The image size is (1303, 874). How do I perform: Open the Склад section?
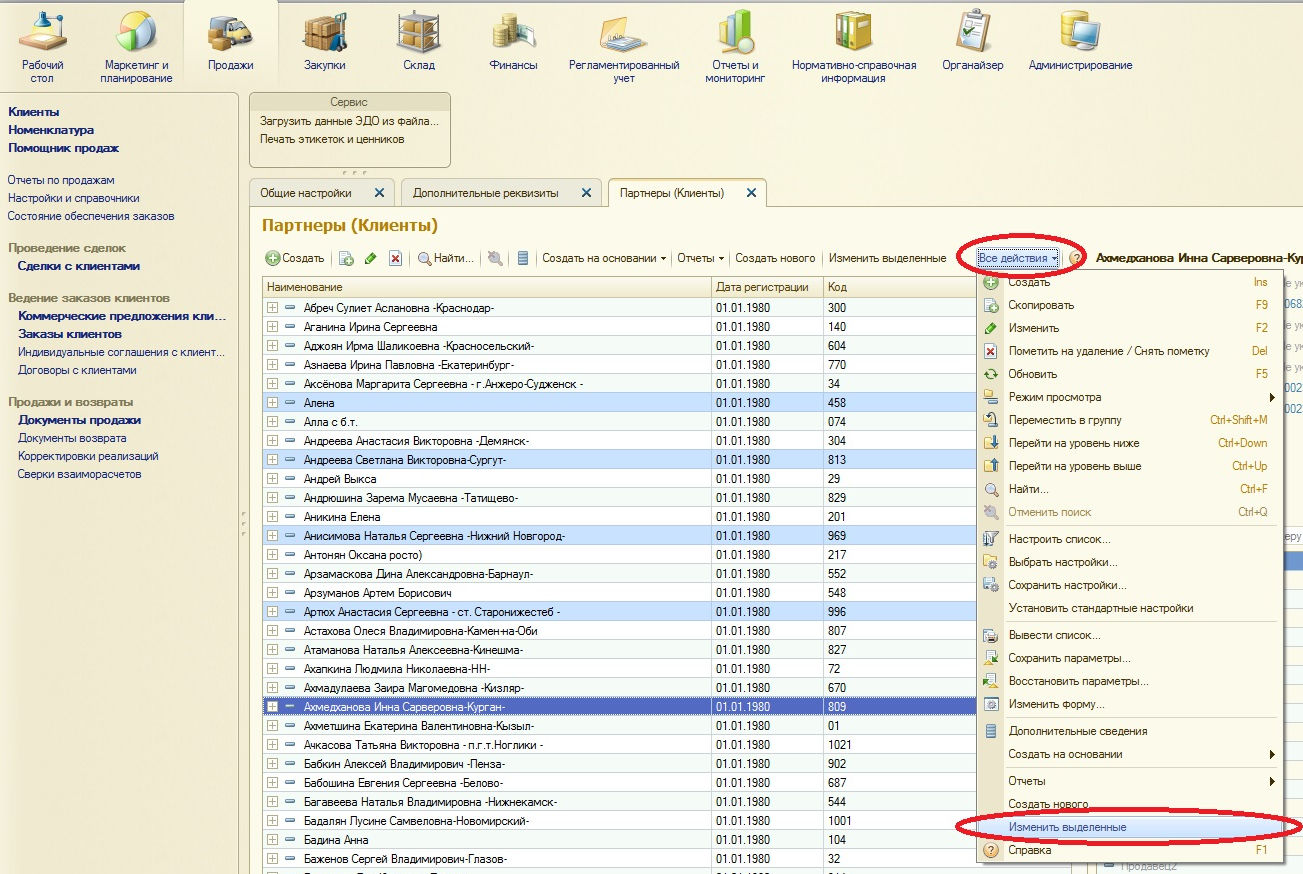pos(419,42)
